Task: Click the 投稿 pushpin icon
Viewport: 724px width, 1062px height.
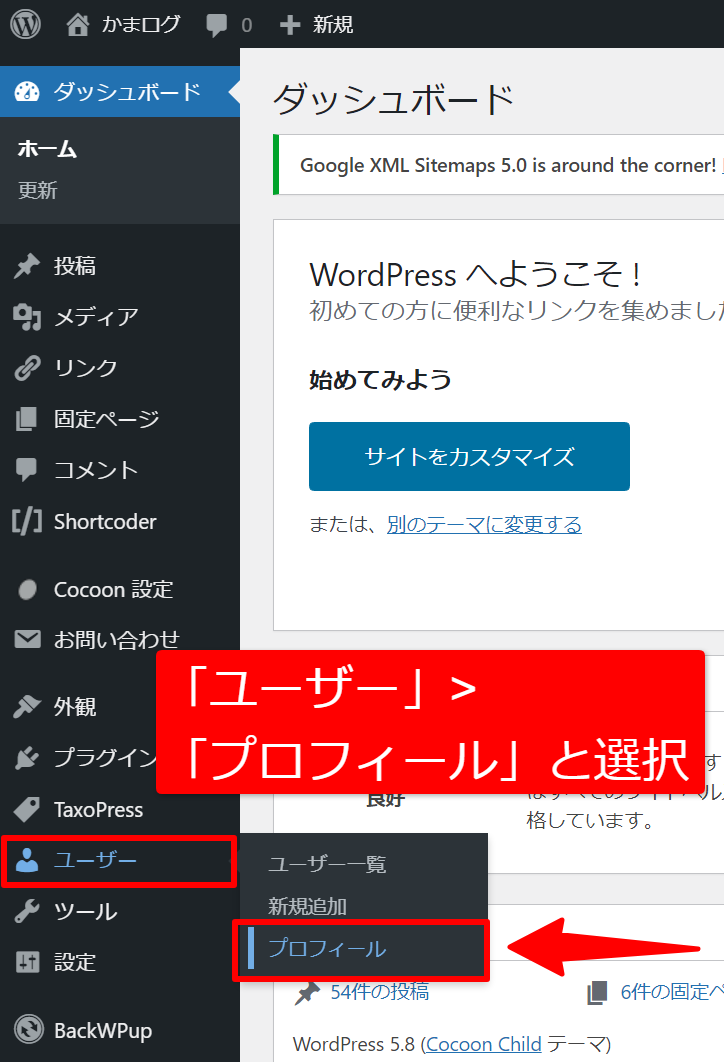Action: [x=27, y=266]
